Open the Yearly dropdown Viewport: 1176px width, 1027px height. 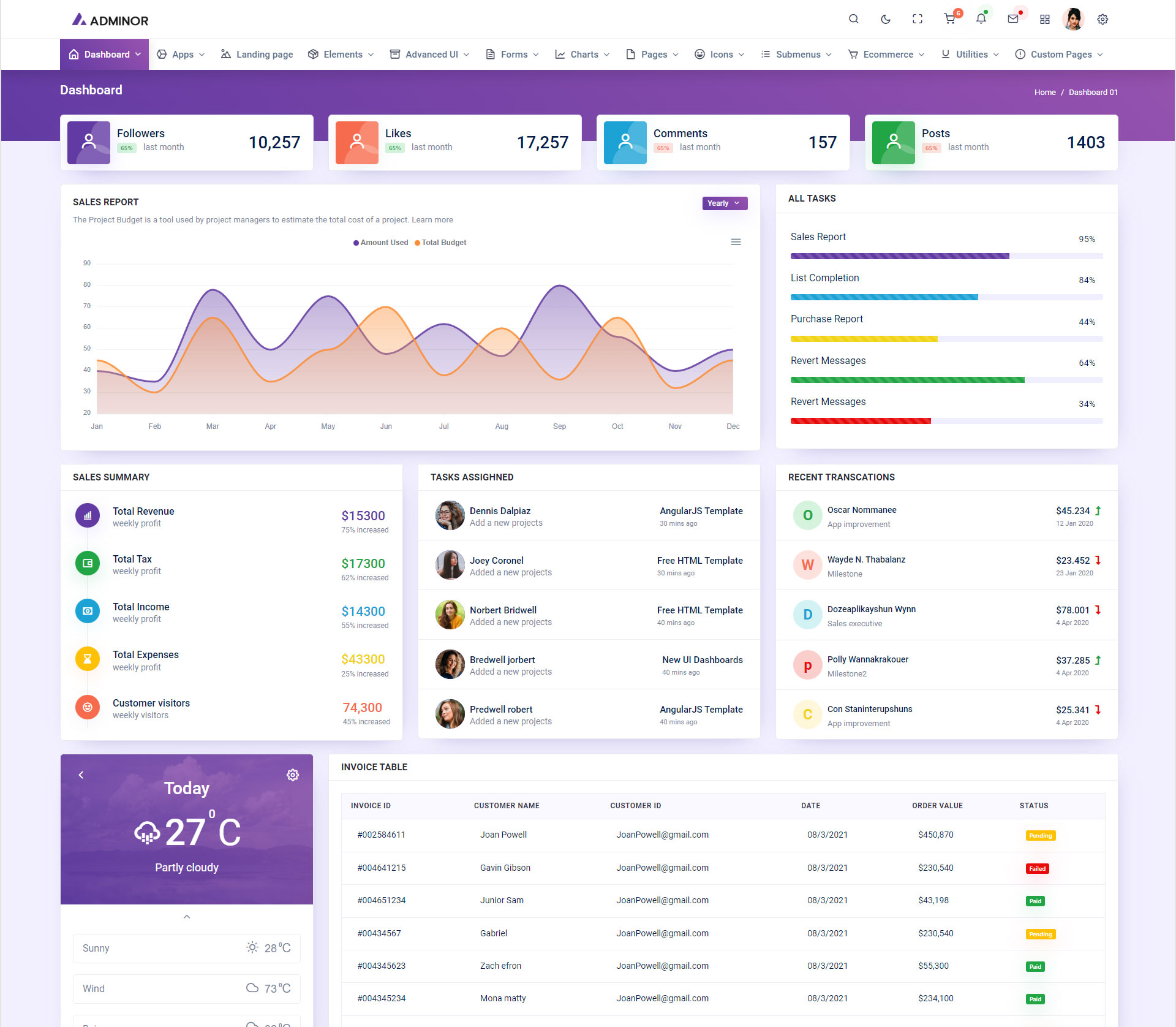pos(724,203)
